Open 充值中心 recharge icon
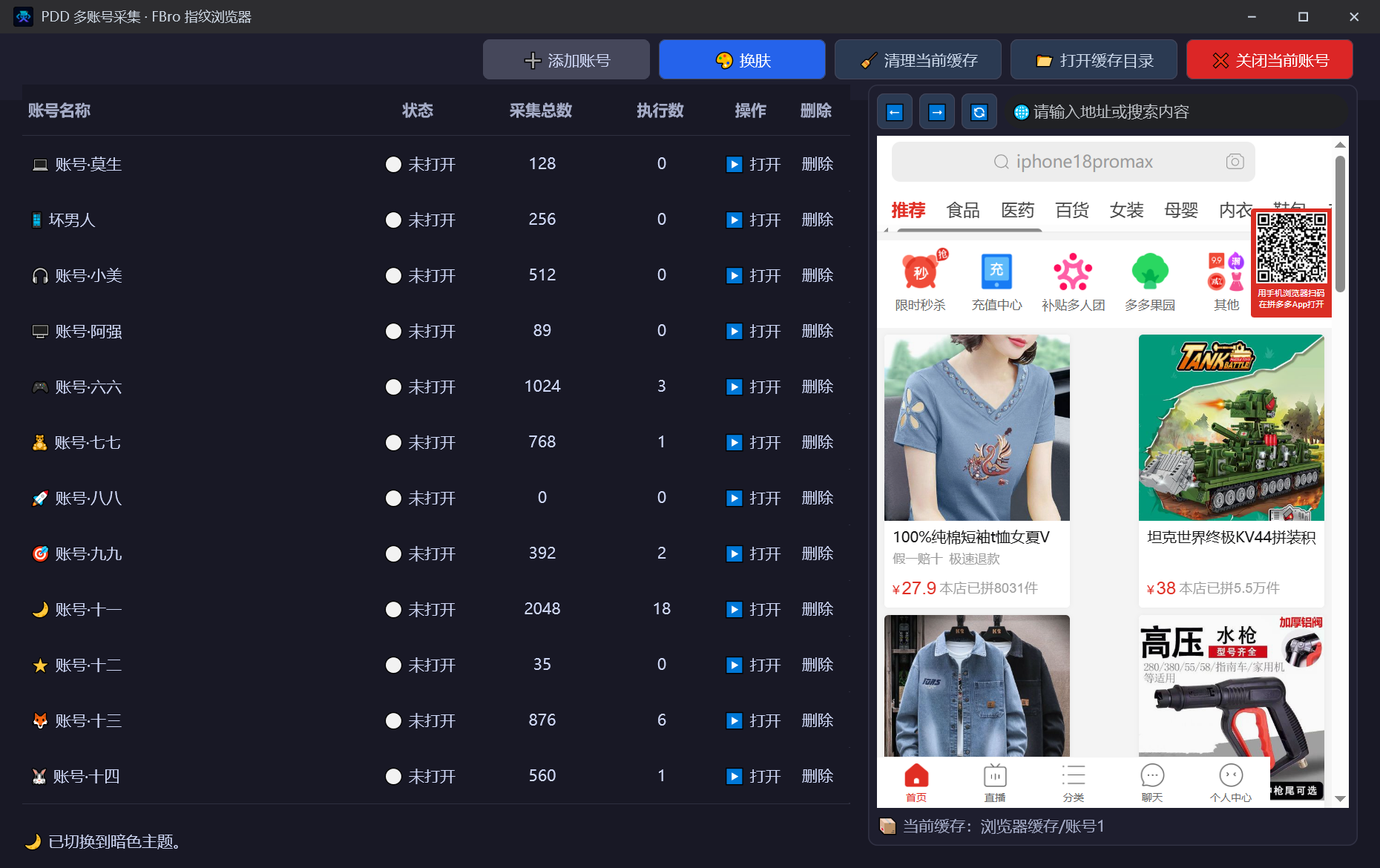The image size is (1380, 868). point(996,272)
